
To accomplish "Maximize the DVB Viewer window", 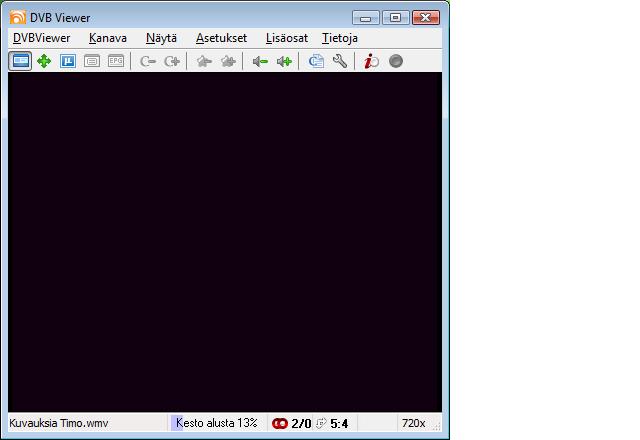I will [x=396, y=18].
